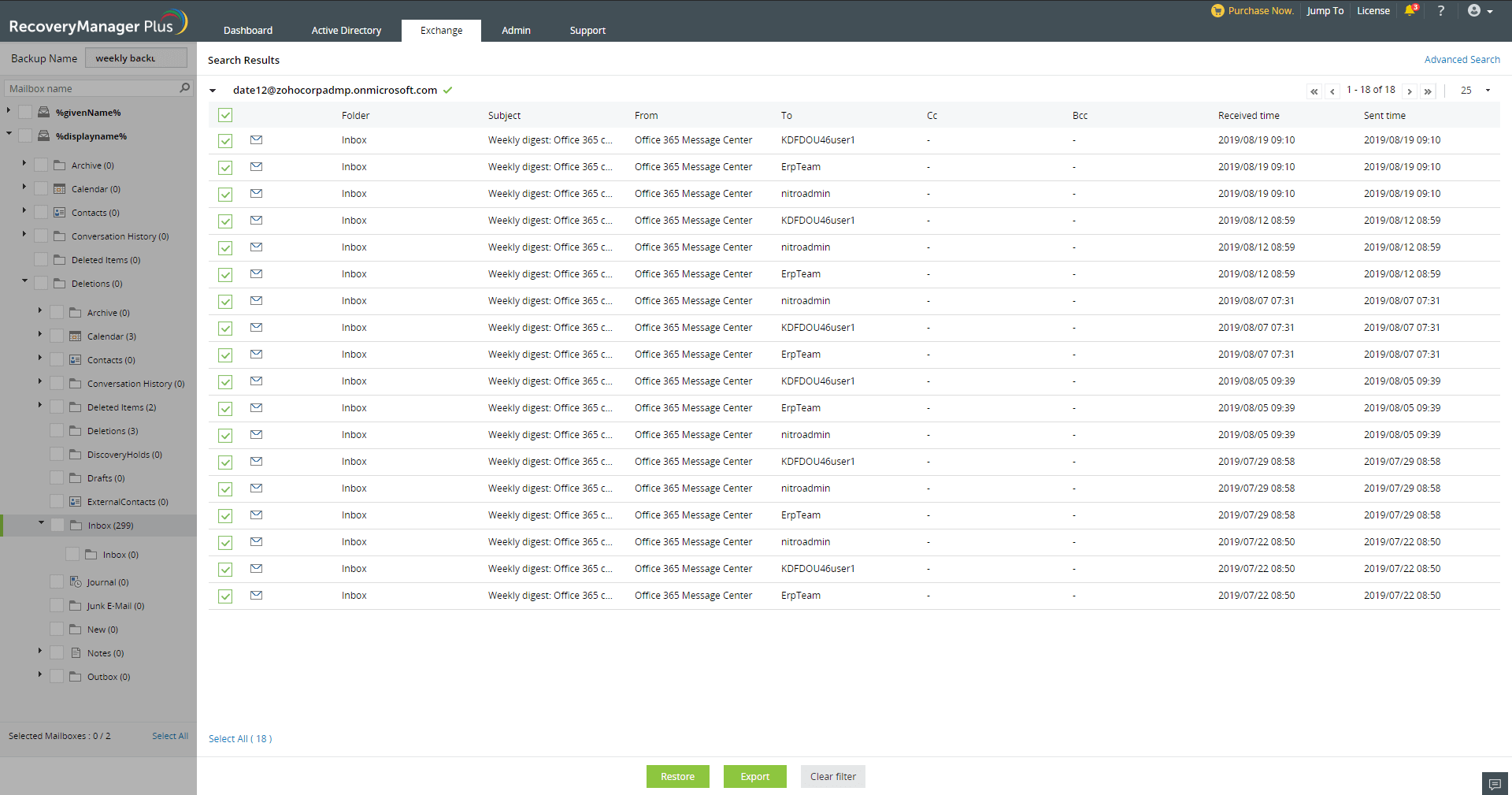Click the %displayname% mailbox icon
This screenshot has width=1512, height=795.
(44, 136)
